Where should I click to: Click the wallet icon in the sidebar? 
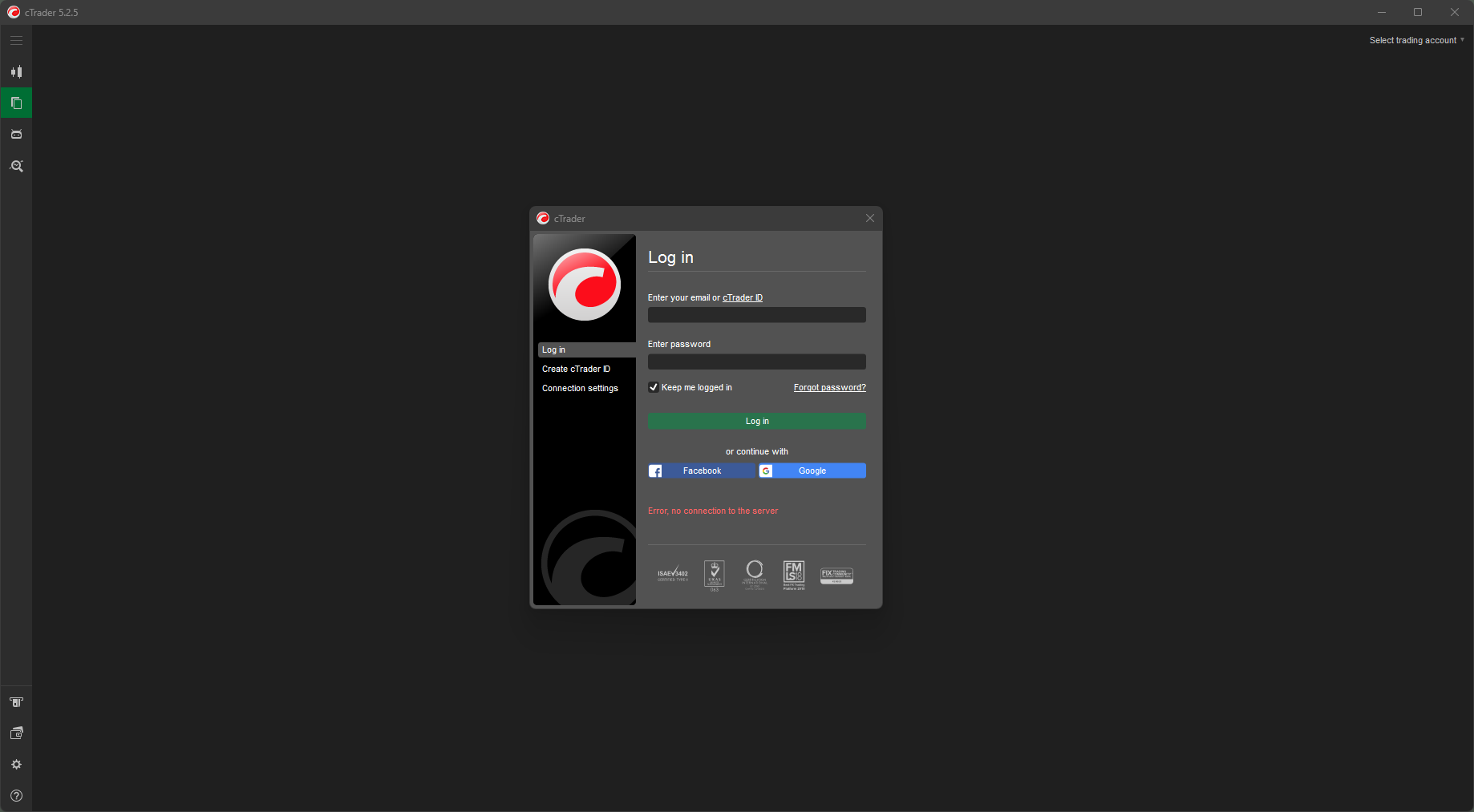tap(16, 733)
